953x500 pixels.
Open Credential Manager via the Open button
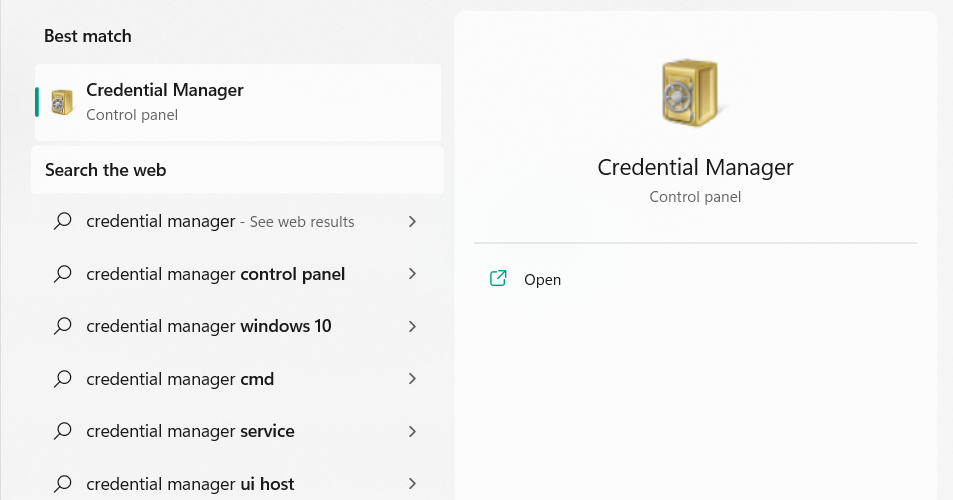tap(542, 280)
